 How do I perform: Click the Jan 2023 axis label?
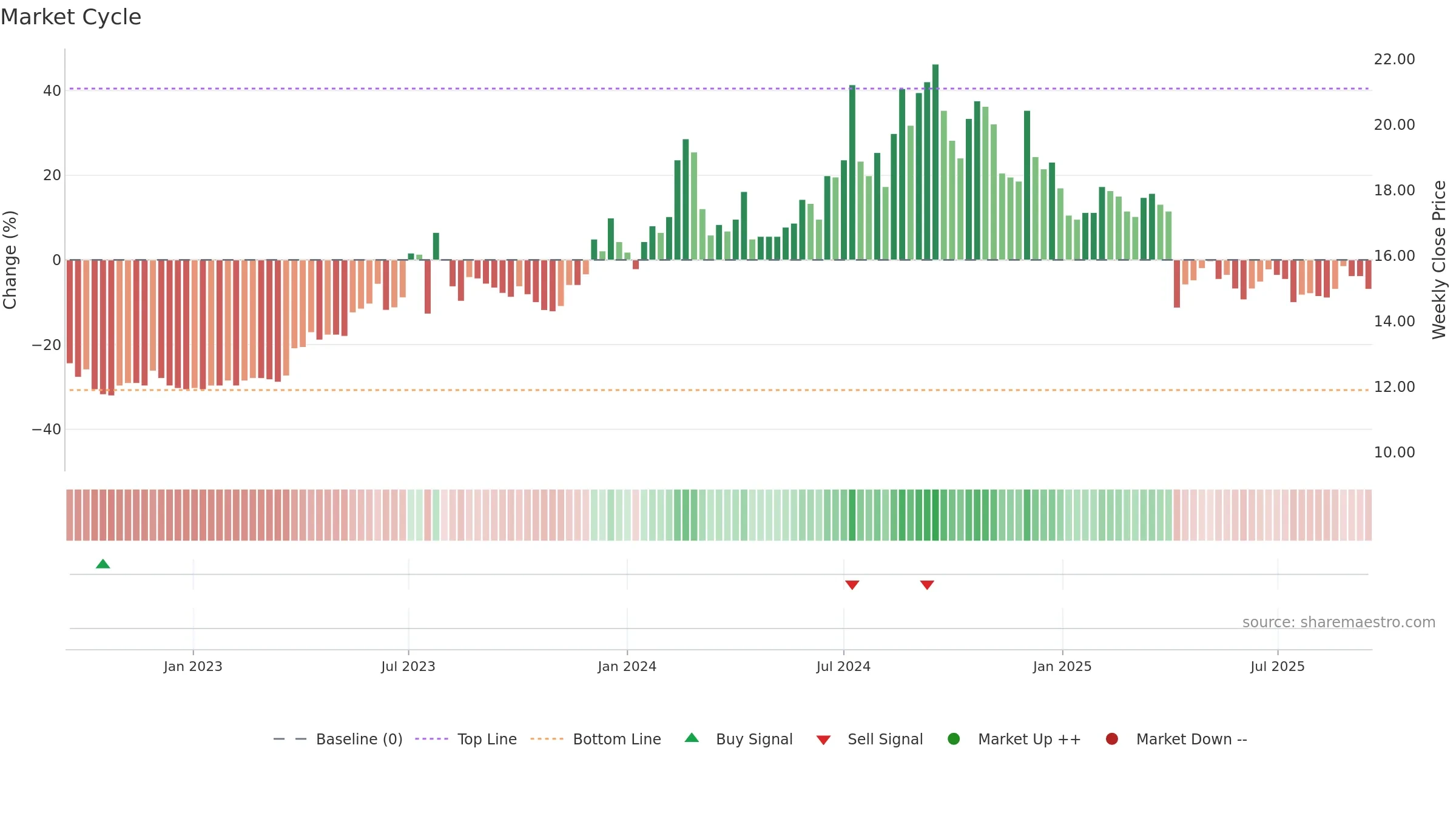pyautogui.click(x=193, y=667)
